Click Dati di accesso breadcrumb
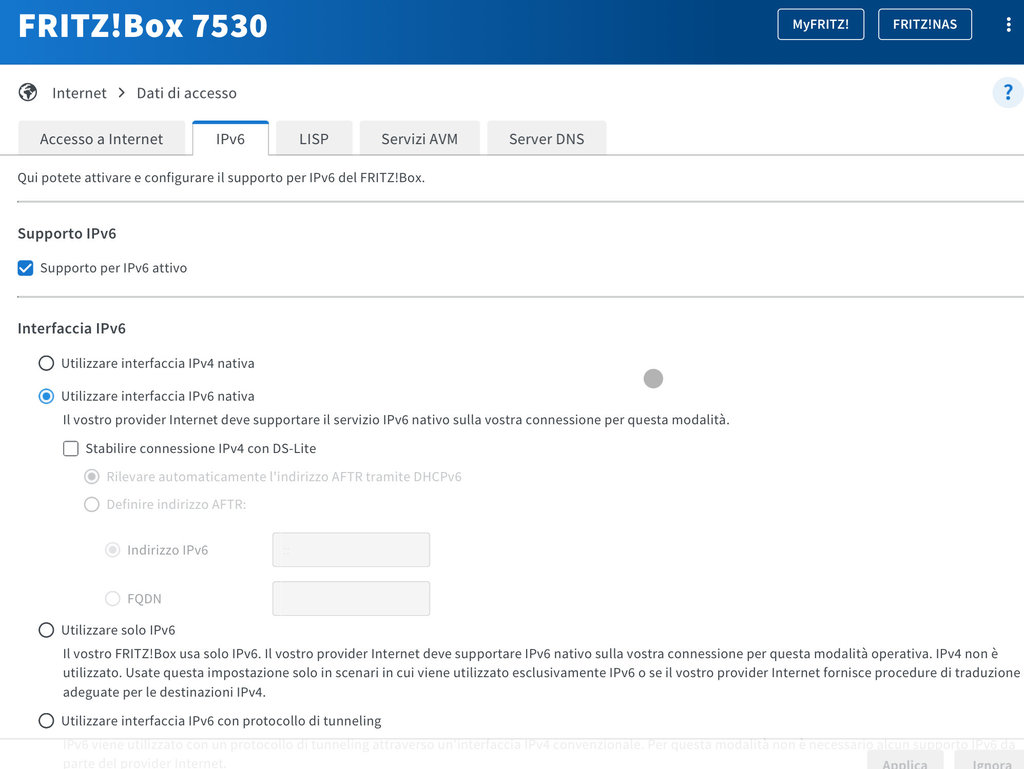The height and width of the screenshot is (769, 1024). pyautogui.click(x=186, y=93)
